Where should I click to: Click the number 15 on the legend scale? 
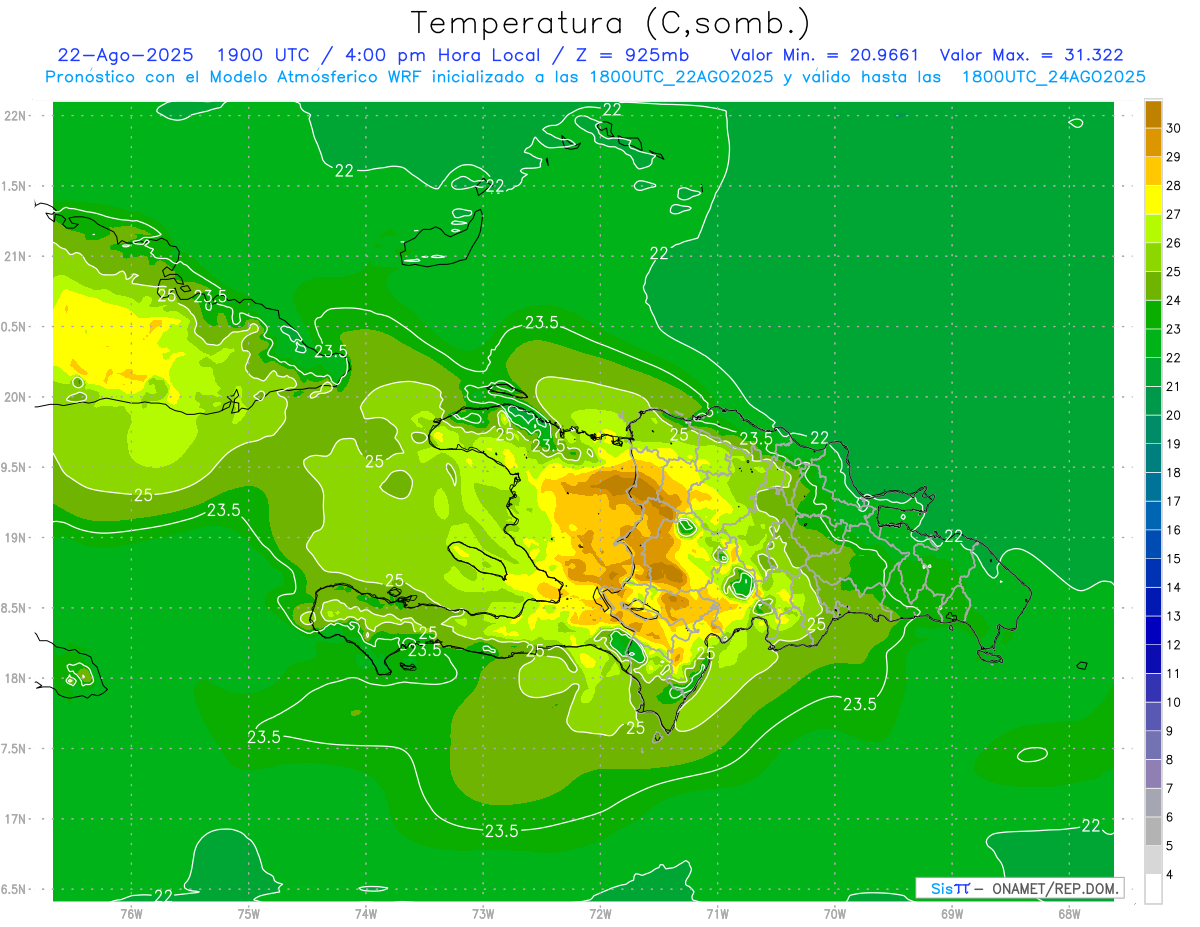coord(1173,559)
